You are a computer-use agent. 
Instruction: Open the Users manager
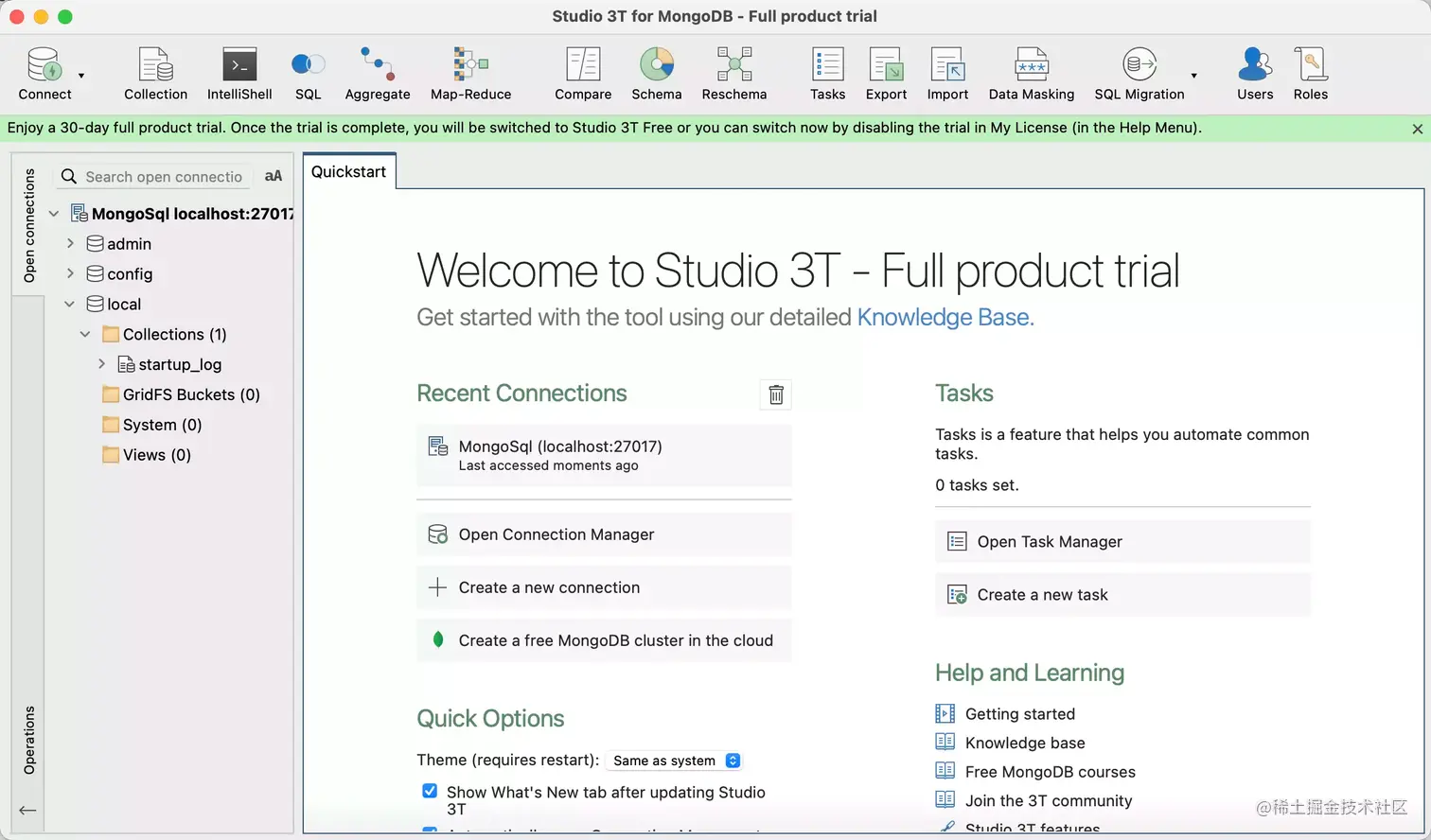click(1255, 73)
